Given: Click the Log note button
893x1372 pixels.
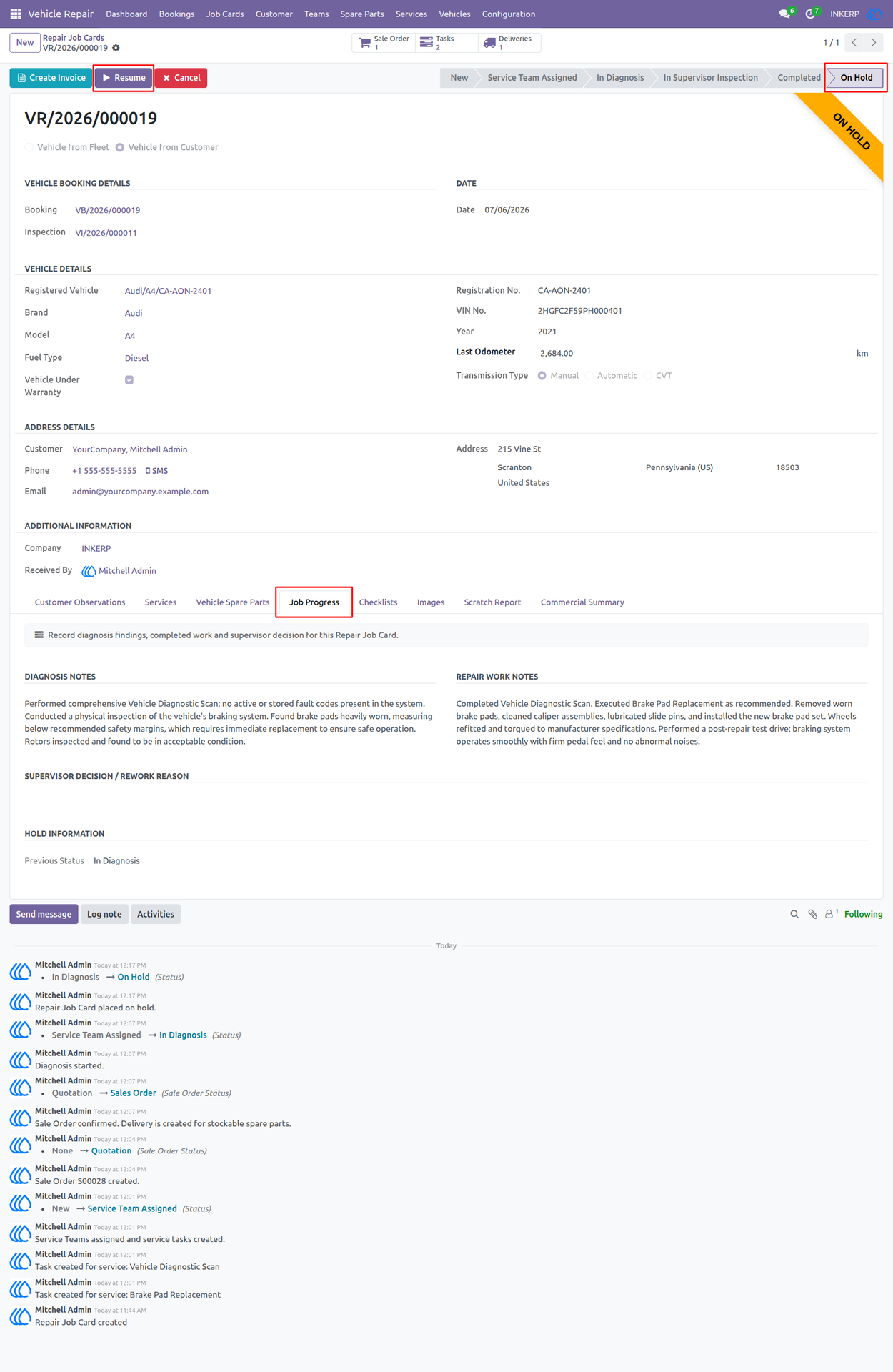Looking at the screenshot, I should [x=104, y=914].
